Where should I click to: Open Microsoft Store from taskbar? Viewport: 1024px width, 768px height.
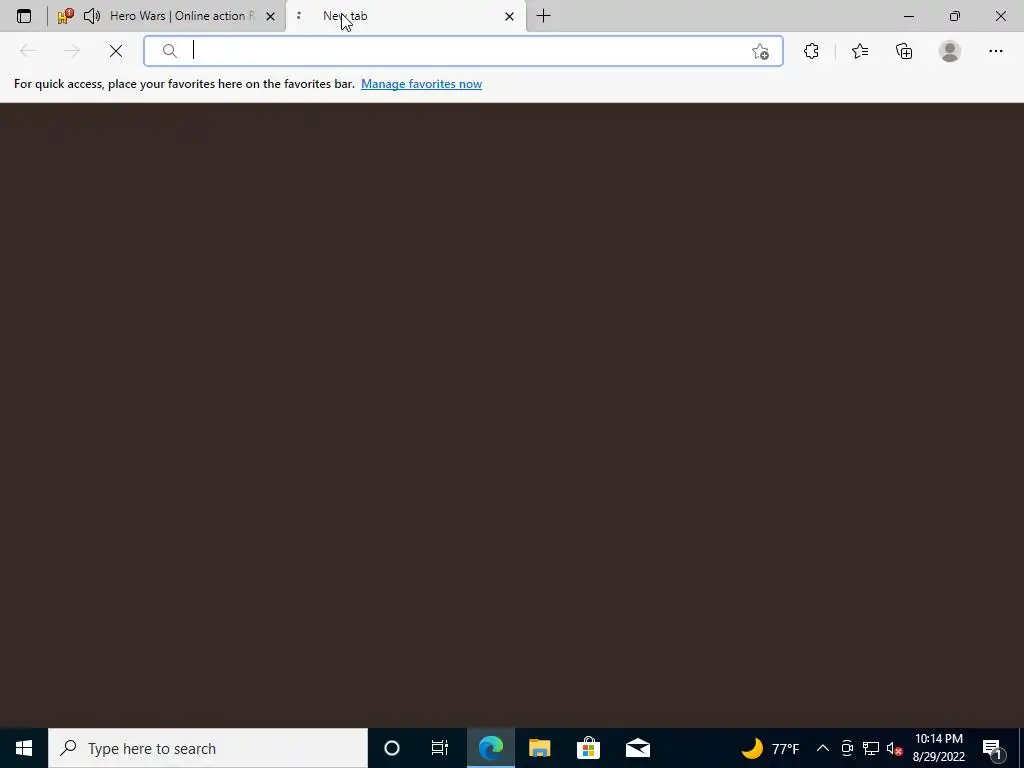point(588,748)
